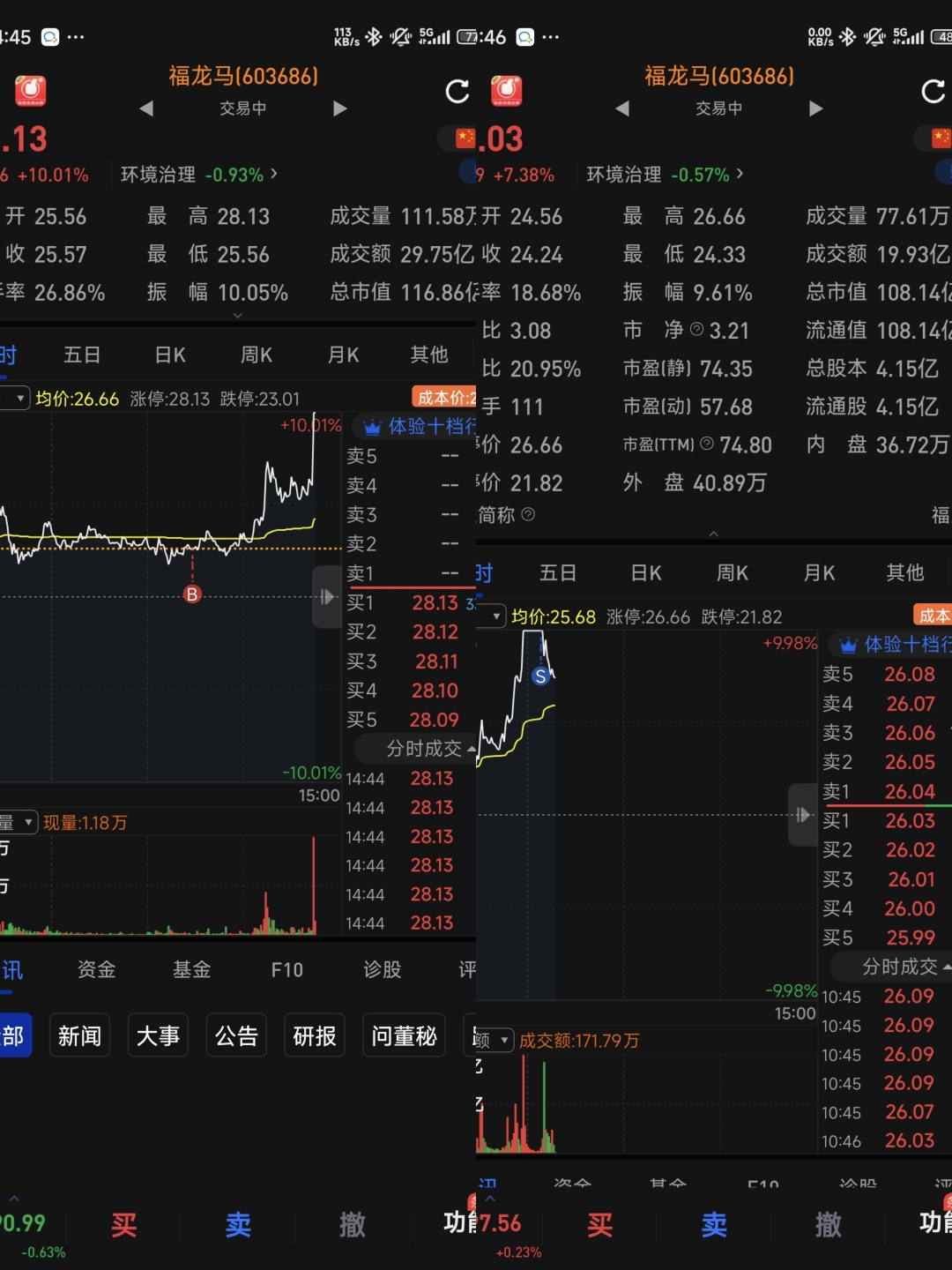
Task: Go to next stock in left screenshot
Action: (x=340, y=108)
